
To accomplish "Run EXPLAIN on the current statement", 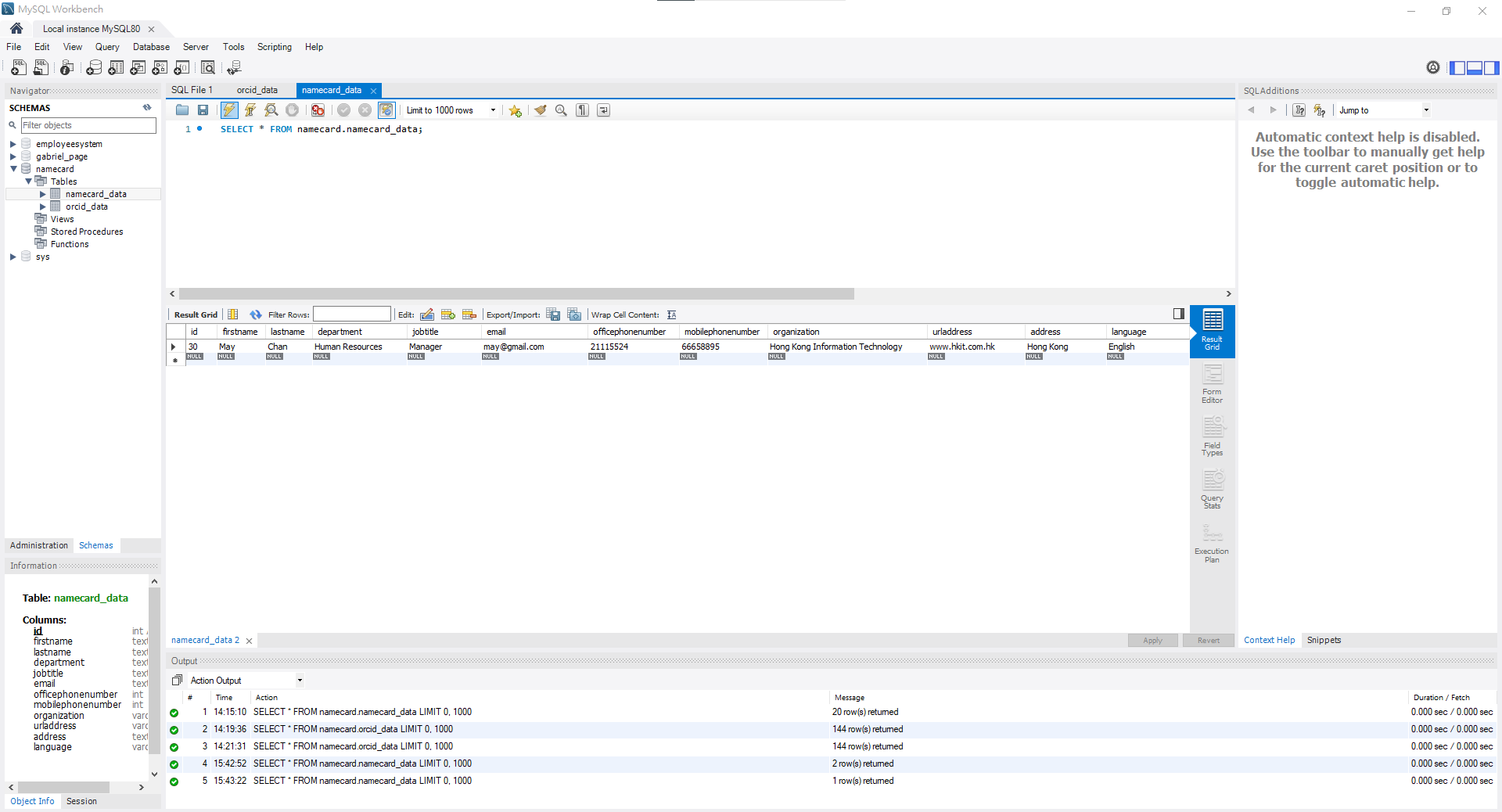I will click(271, 110).
